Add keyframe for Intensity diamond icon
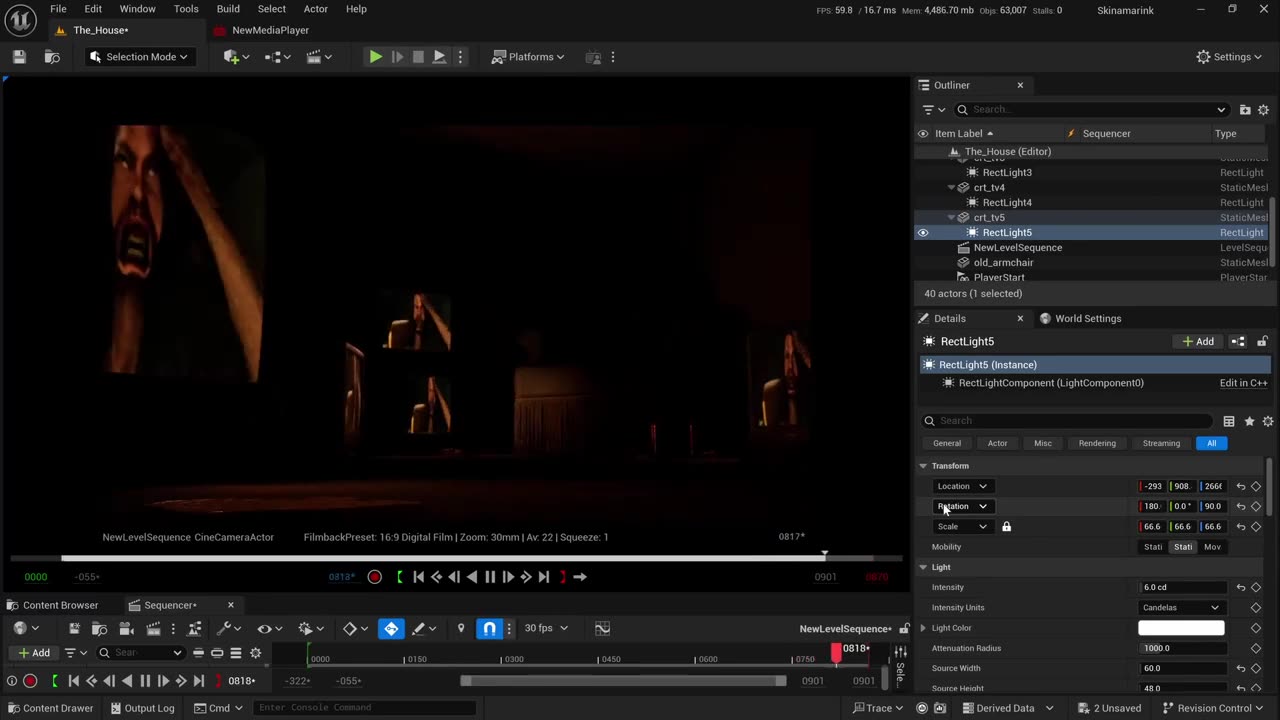This screenshot has height=720, width=1280. pyautogui.click(x=1256, y=587)
